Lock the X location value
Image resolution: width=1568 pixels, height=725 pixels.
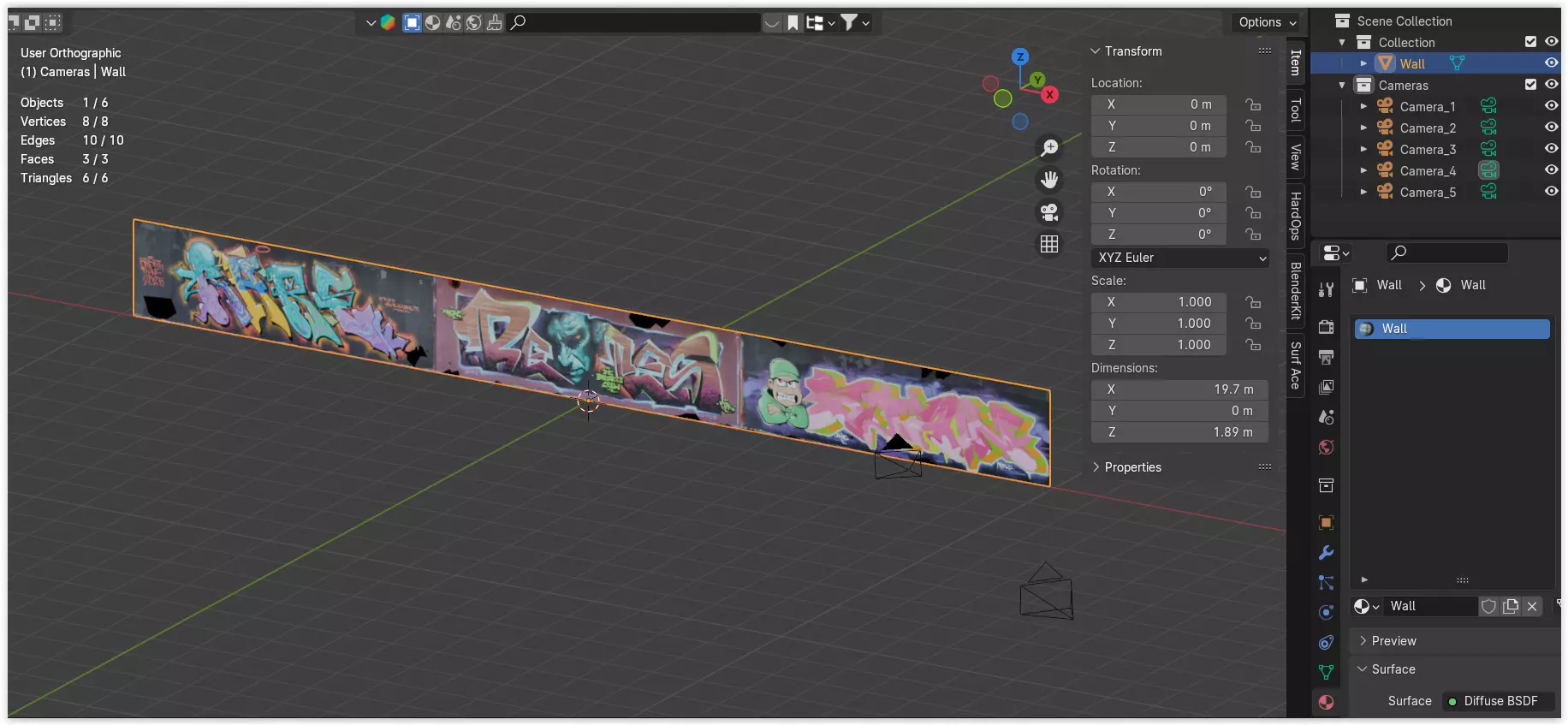click(x=1253, y=104)
